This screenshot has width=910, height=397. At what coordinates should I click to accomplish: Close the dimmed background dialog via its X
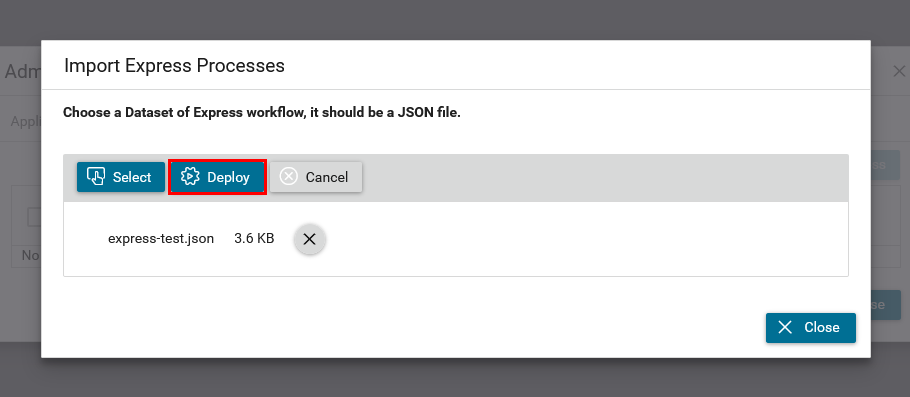(x=899, y=71)
